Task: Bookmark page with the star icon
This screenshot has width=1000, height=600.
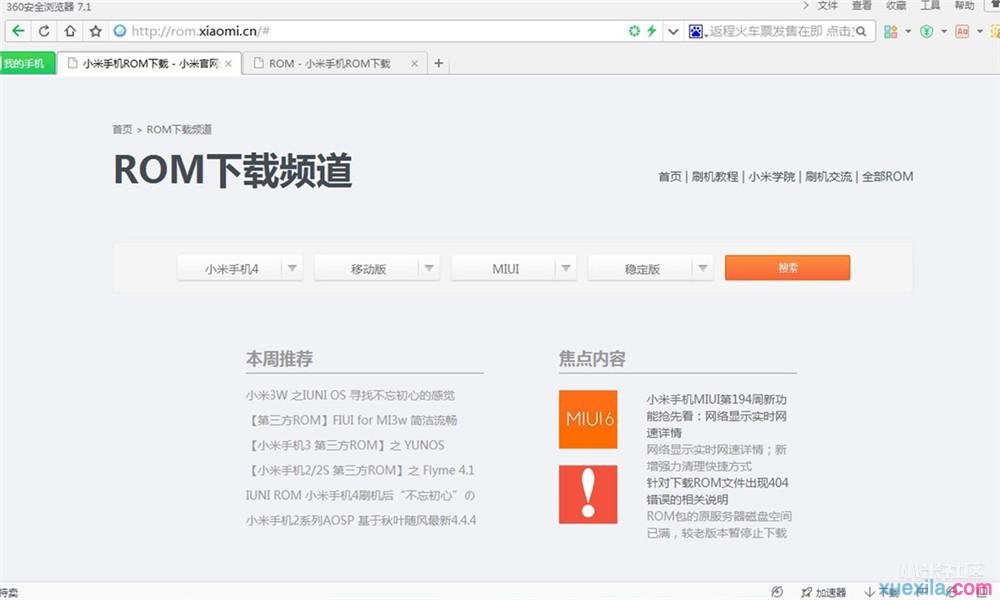Action: click(x=96, y=31)
